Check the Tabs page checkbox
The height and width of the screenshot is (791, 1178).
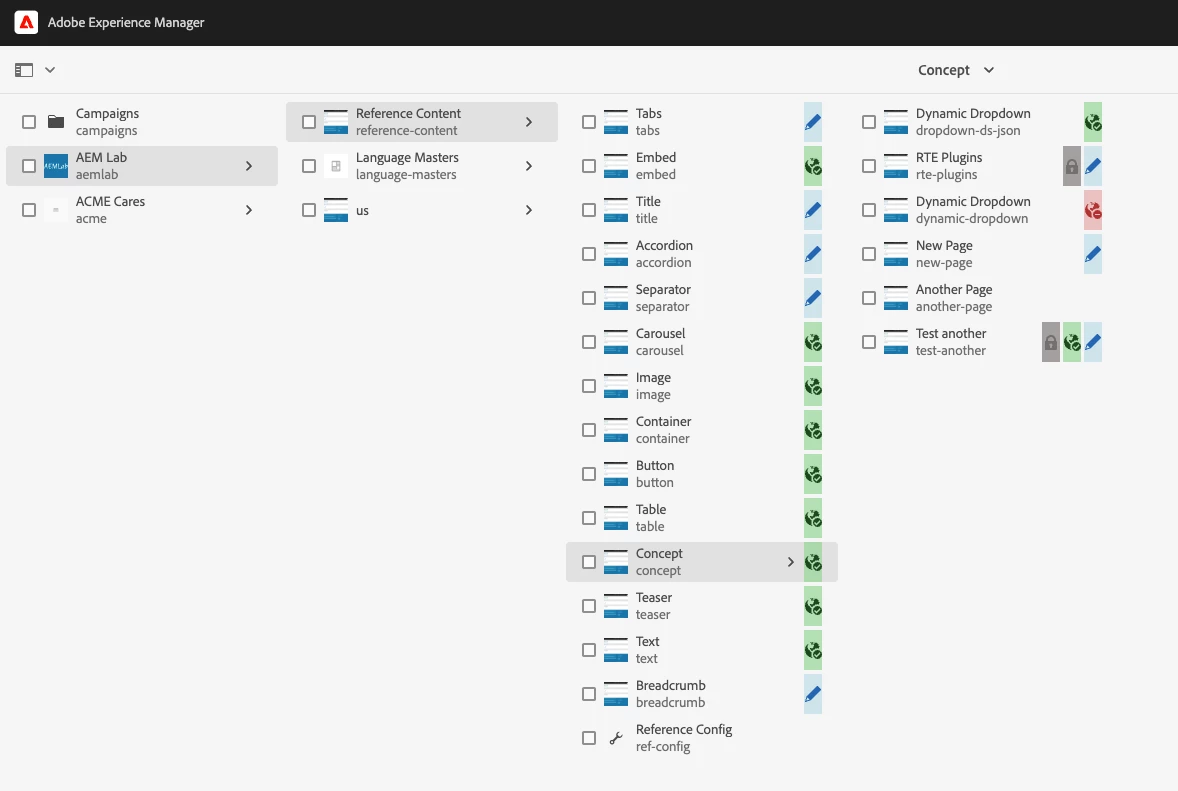coord(589,122)
